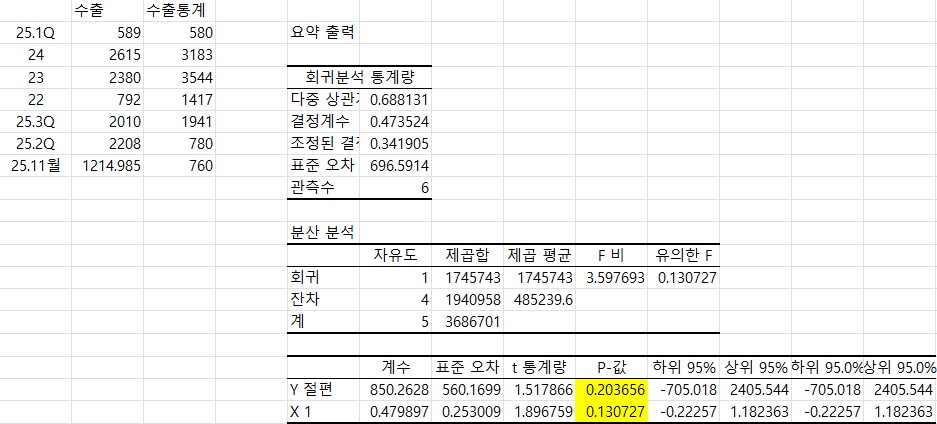The height and width of the screenshot is (424, 937).
Task: Click the t 통계량 value 1.896759
Action: [540, 411]
